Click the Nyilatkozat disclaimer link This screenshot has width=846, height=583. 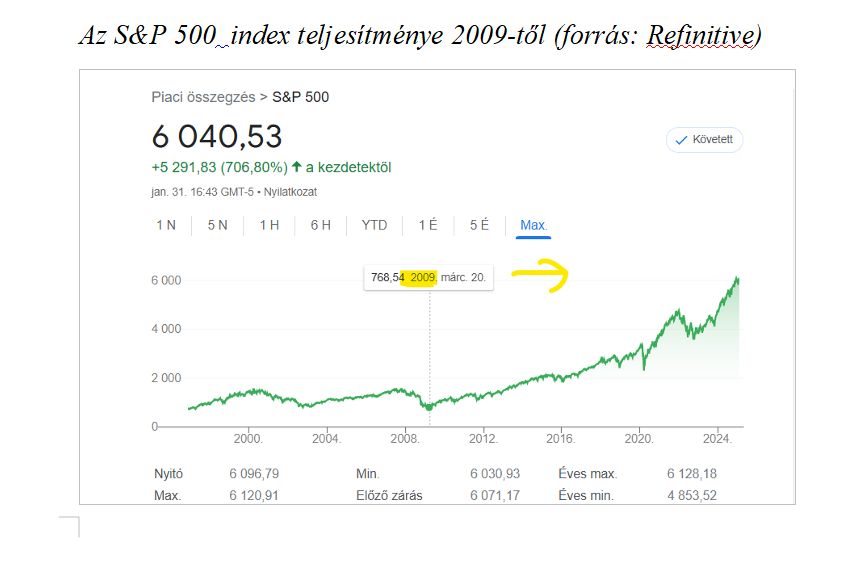(292, 192)
